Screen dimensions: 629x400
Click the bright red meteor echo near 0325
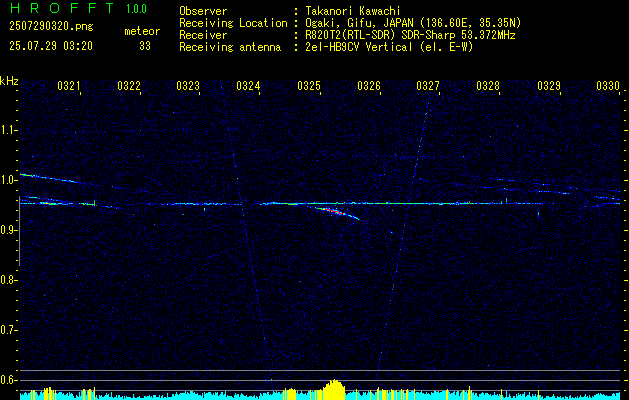click(x=335, y=211)
